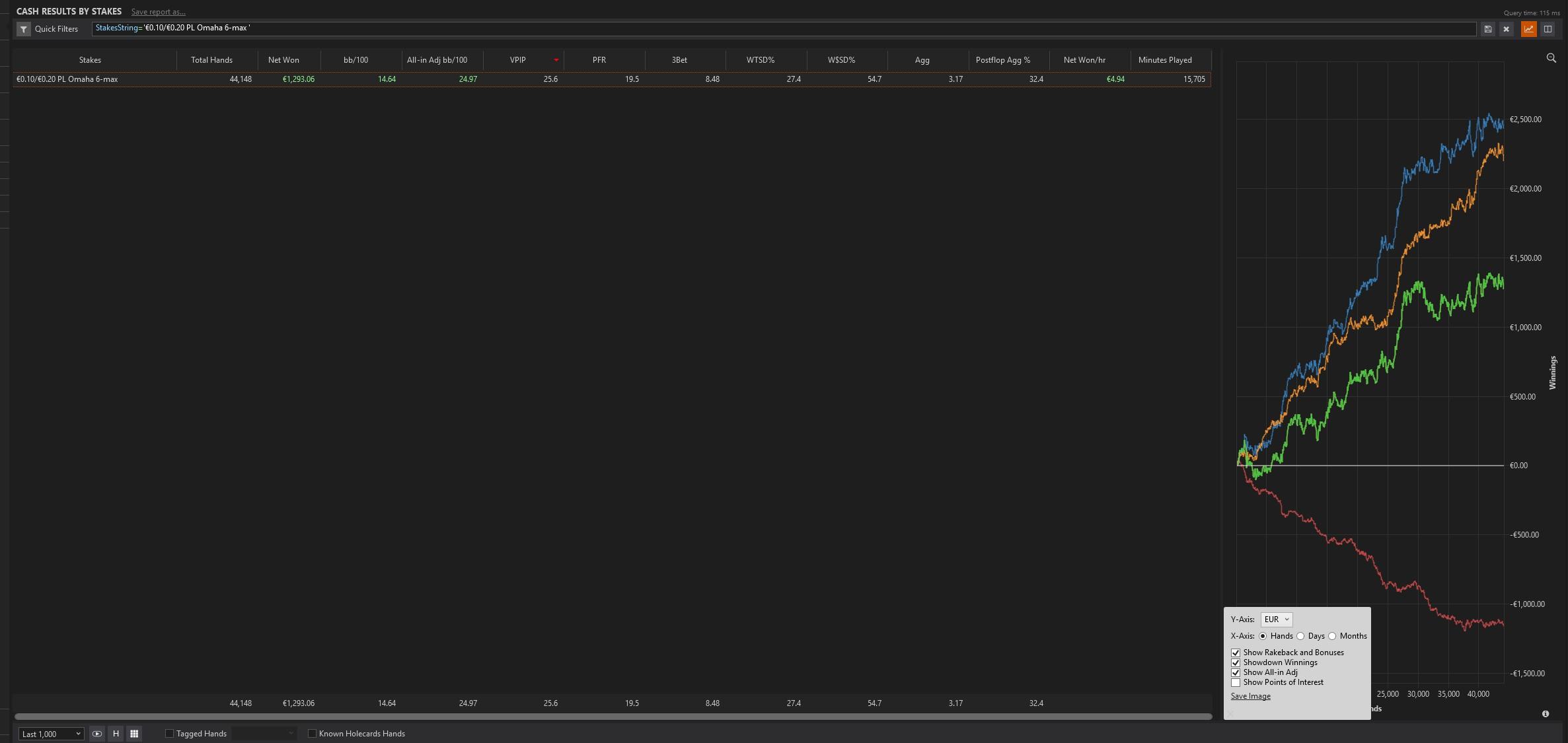Screen dimensions: 1568x743
Task: Save the current filter with disk icon
Action: (1487, 29)
